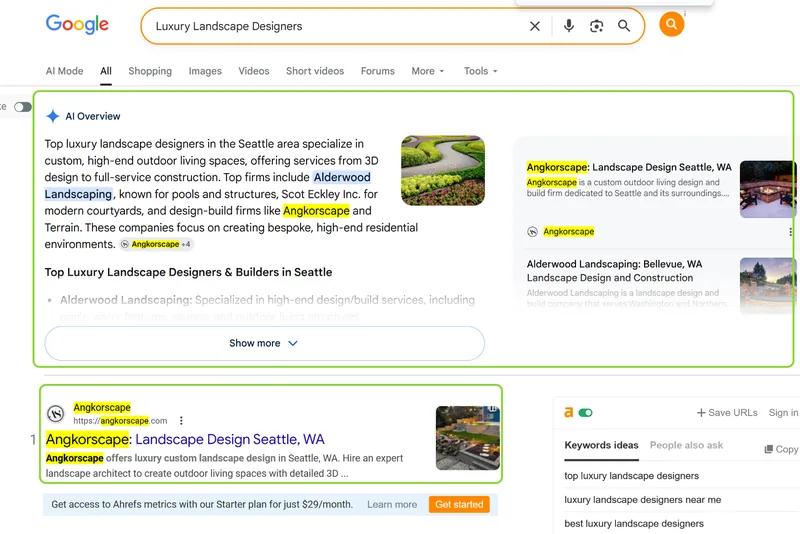This screenshot has height=534, width=800.
Task: Click the orange search extension button
Action: 671,24
